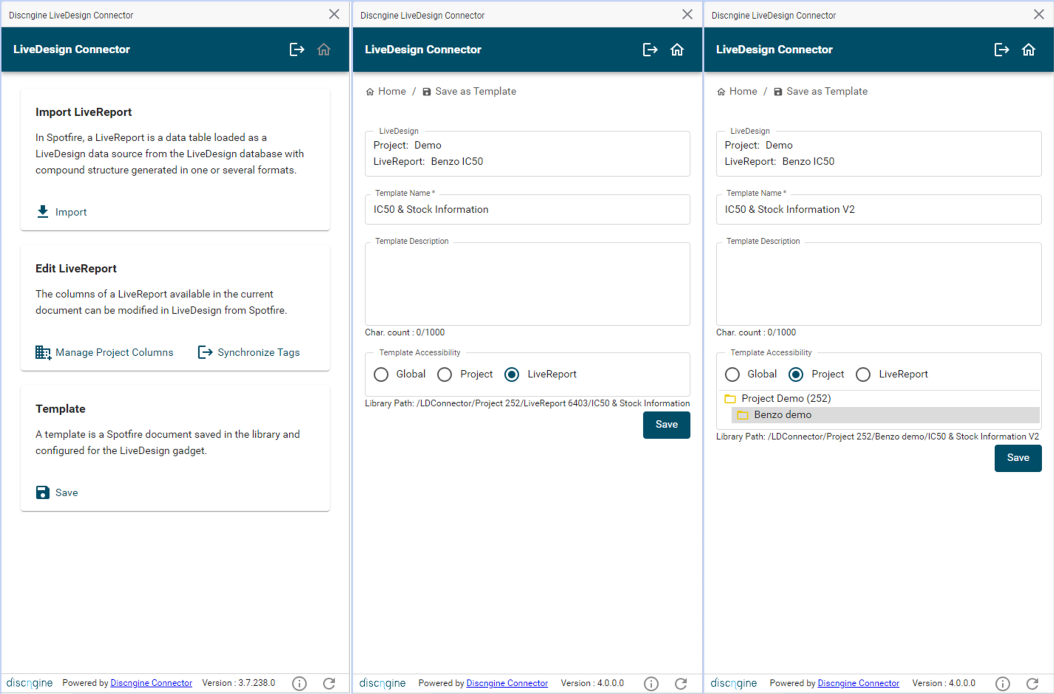Close the right Discngine LiveDesign Connector window

(1039, 14)
